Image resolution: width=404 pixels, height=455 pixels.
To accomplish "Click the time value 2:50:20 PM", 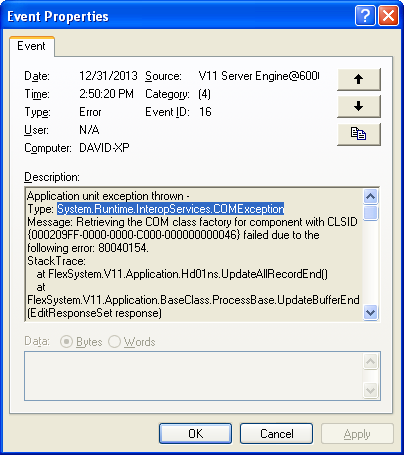I will click(106, 94).
